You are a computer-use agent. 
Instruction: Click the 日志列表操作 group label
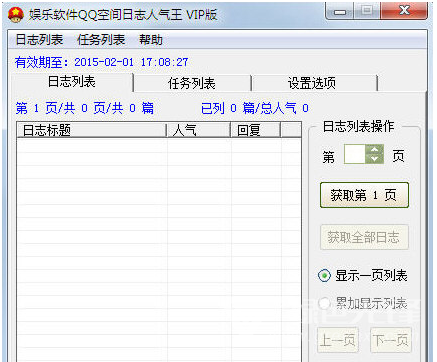point(358,126)
